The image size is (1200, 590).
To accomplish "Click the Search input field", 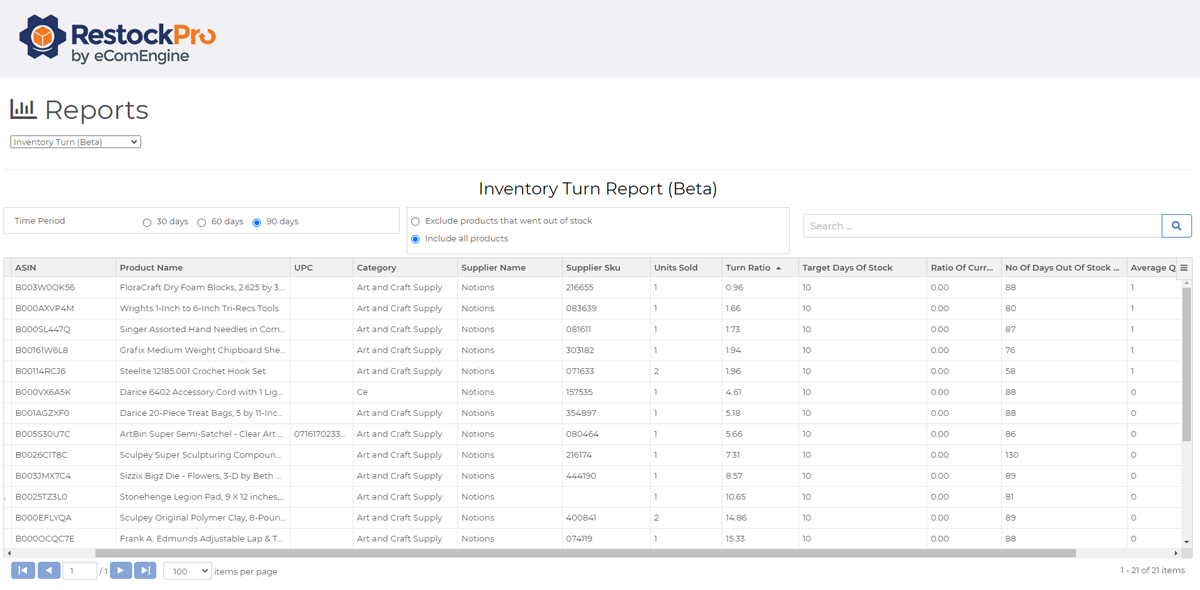I will click(x=982, y=226).
